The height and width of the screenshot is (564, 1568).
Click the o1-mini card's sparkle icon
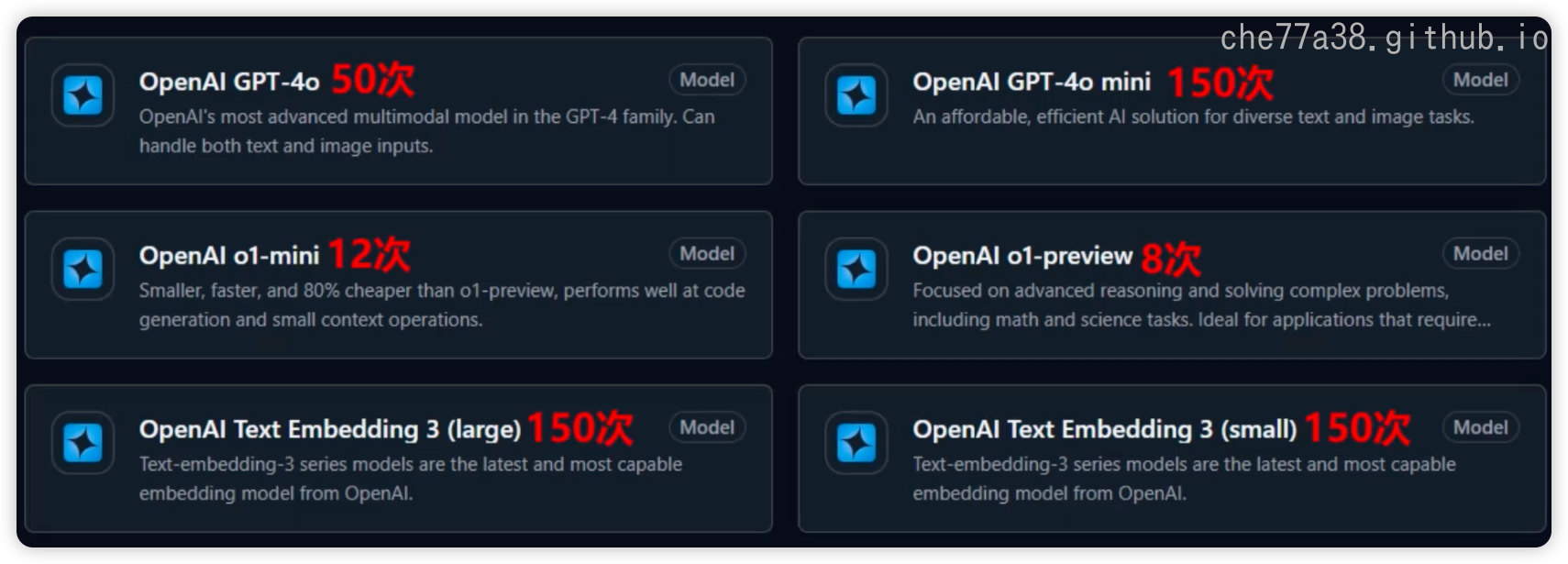coord(83,270)
